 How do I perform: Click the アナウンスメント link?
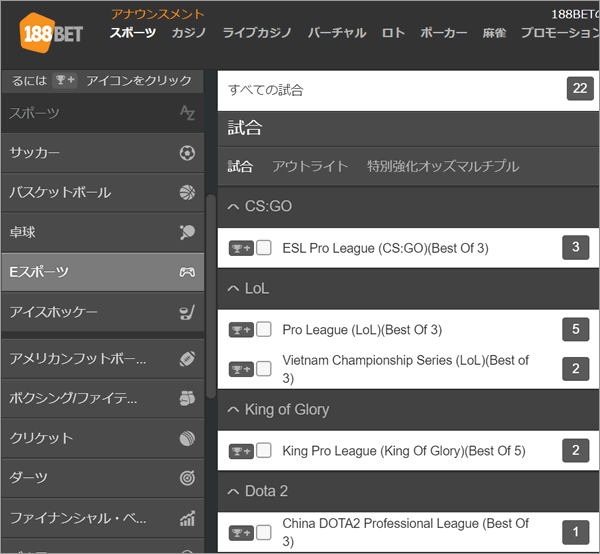(x=158, y=14)
